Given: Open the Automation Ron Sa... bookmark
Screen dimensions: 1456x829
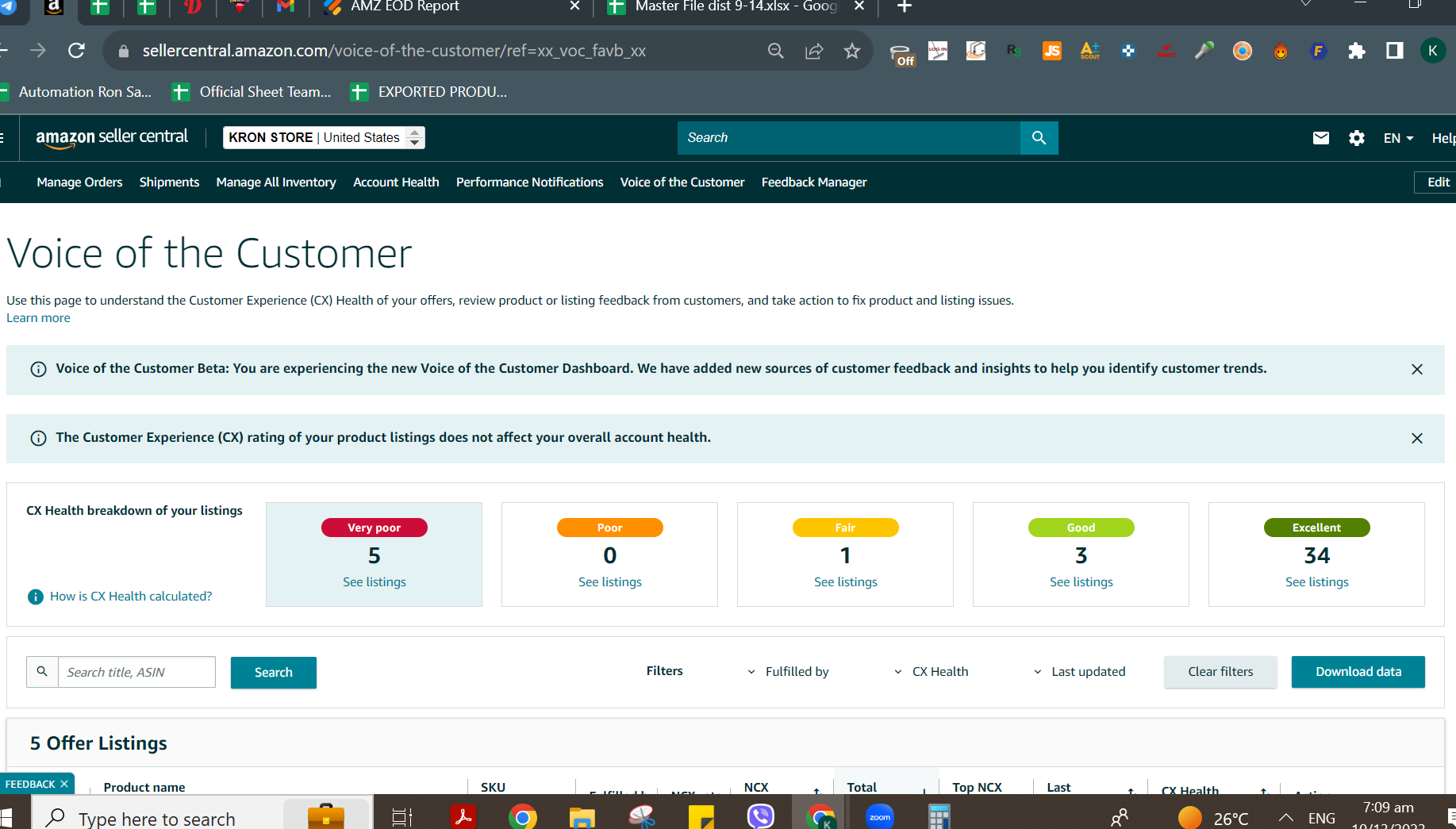Looking at the screenshot, I should tap(76, 92).
